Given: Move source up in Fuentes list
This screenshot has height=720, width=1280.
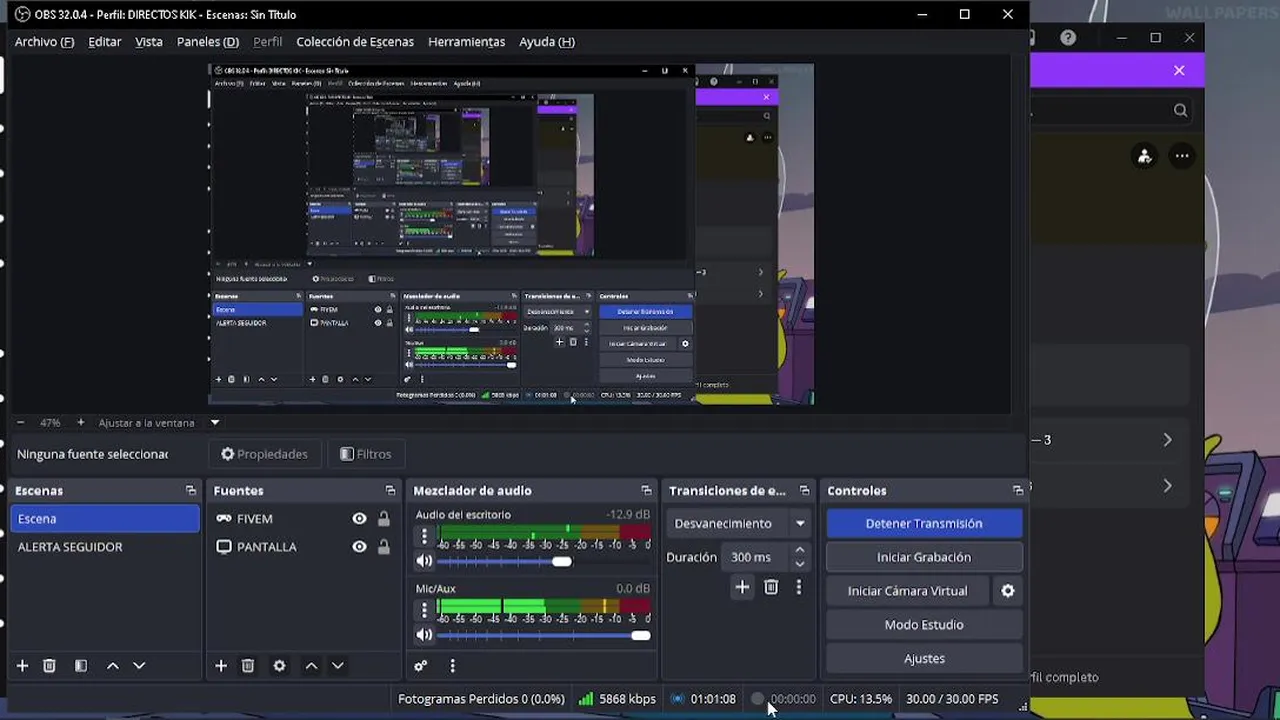Looking at the screenshot, I should point(311,666).
